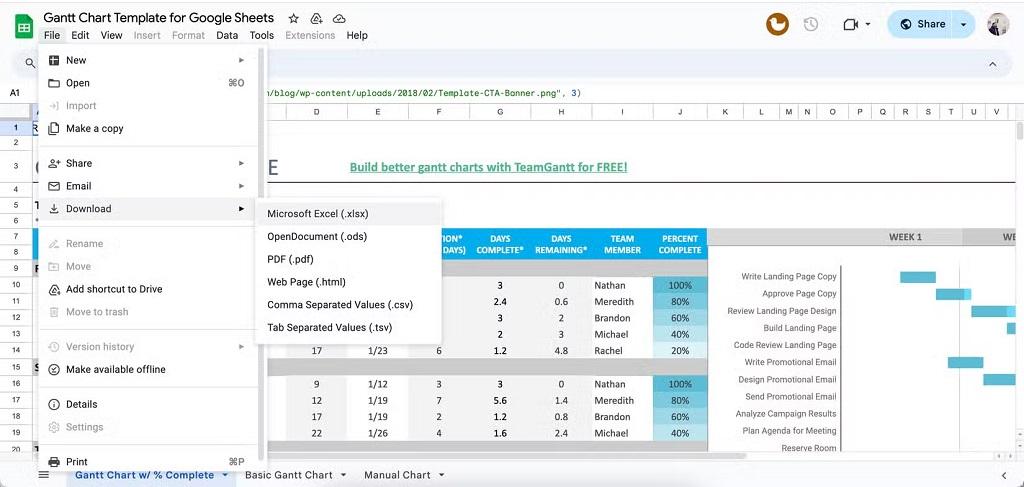Open the video call options arrow

pyautogui.click(x=868, y=24)
